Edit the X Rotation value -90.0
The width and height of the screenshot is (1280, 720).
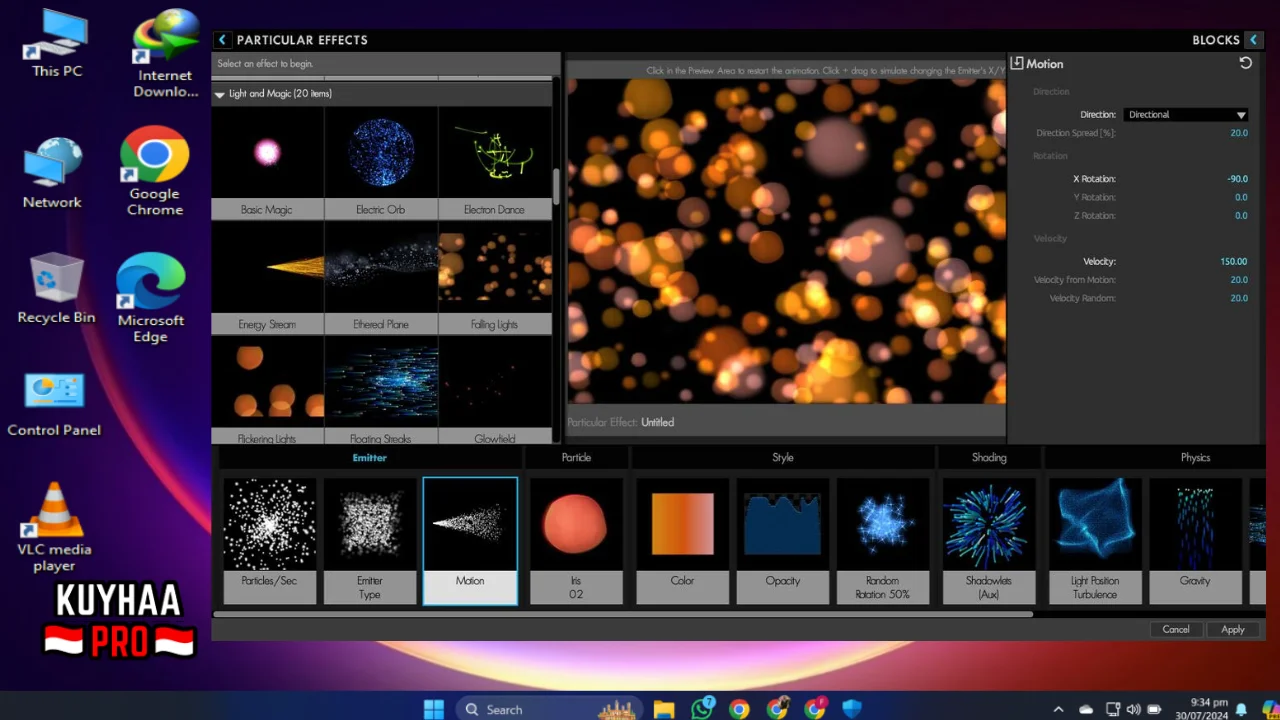coord(1237,179)
